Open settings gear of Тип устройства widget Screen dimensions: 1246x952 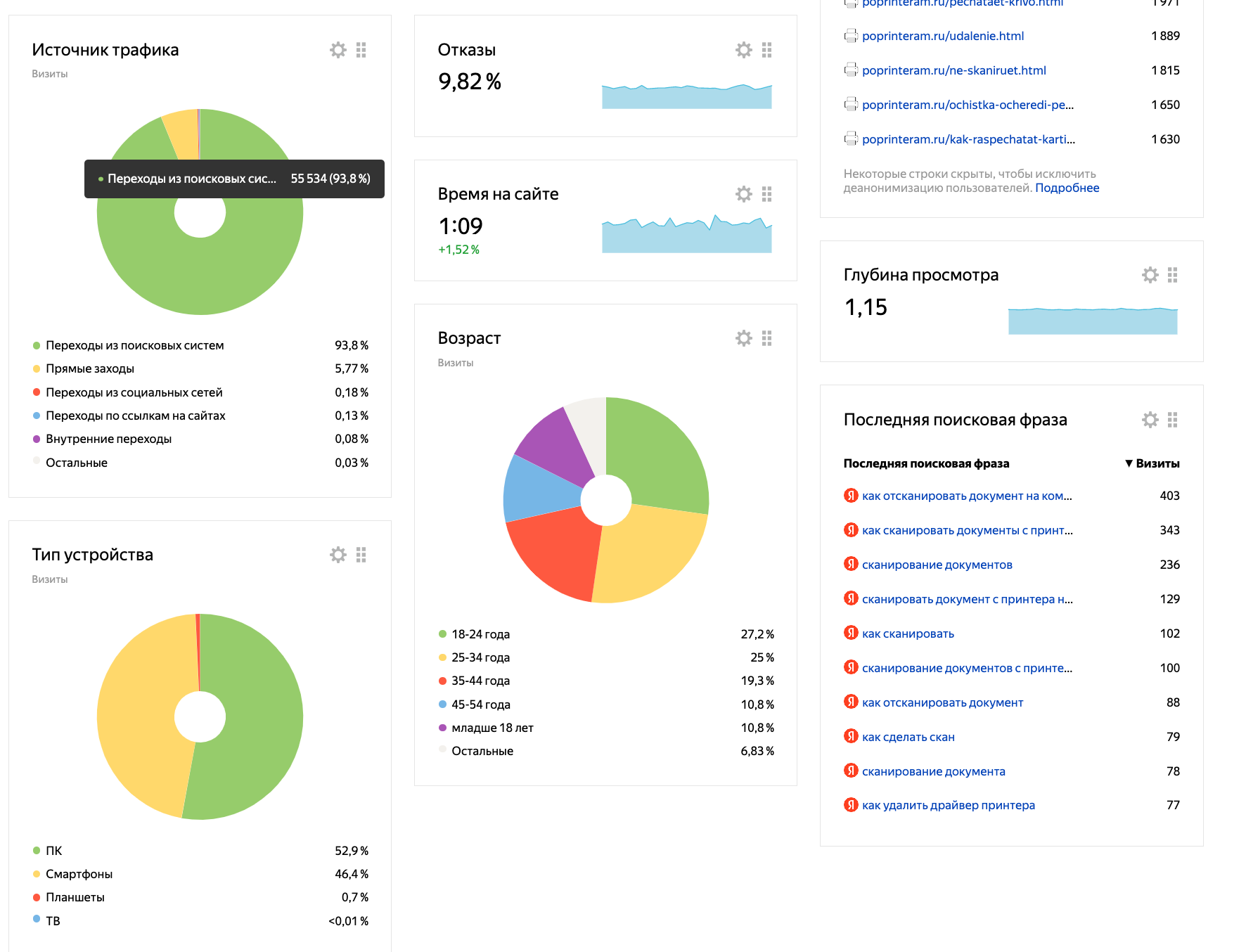(338, 555)
